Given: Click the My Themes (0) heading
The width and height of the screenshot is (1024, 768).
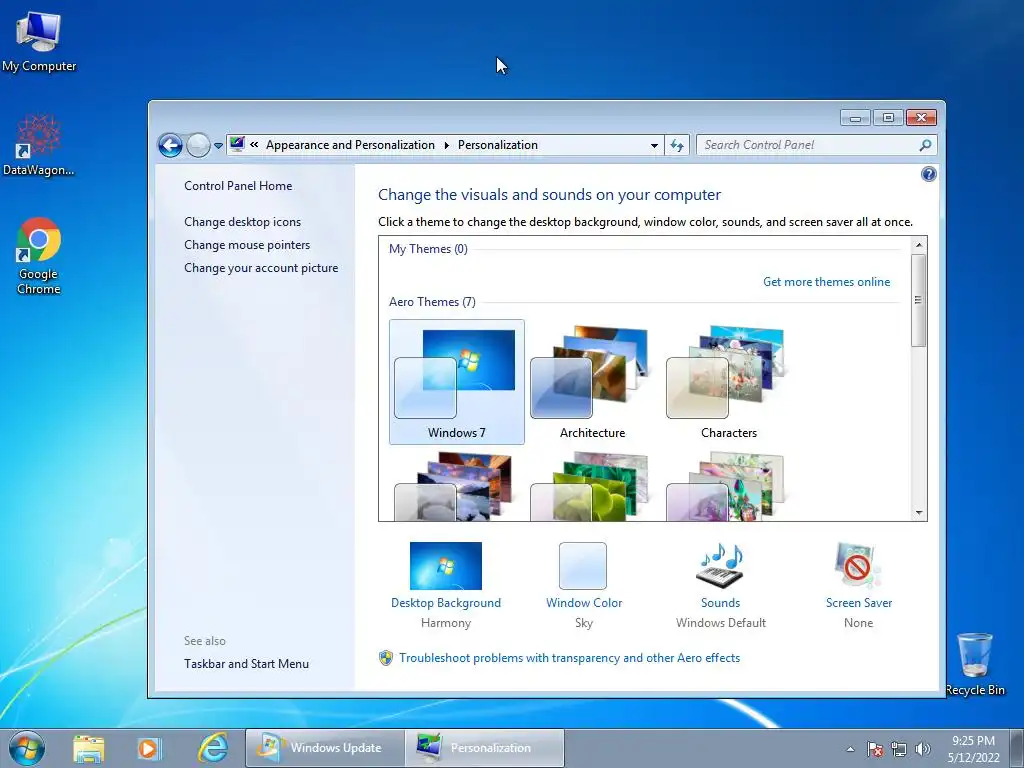Looking at the screenshot, I should 428,249.
